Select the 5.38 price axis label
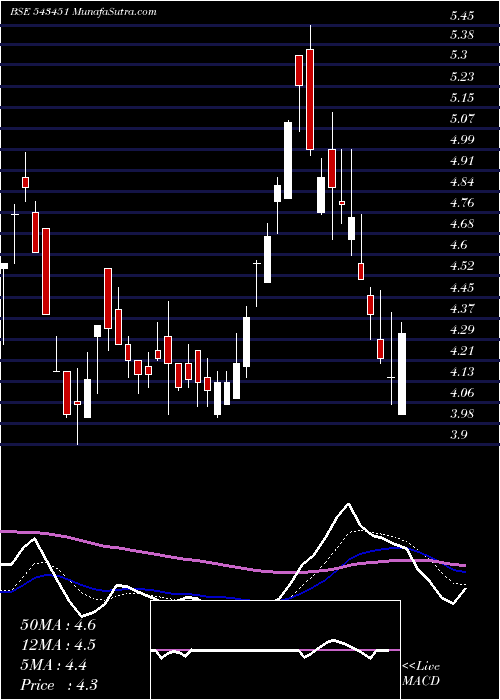Image resolution: width=500 pixels, height=700 pixels. click(x=462, y=35)
